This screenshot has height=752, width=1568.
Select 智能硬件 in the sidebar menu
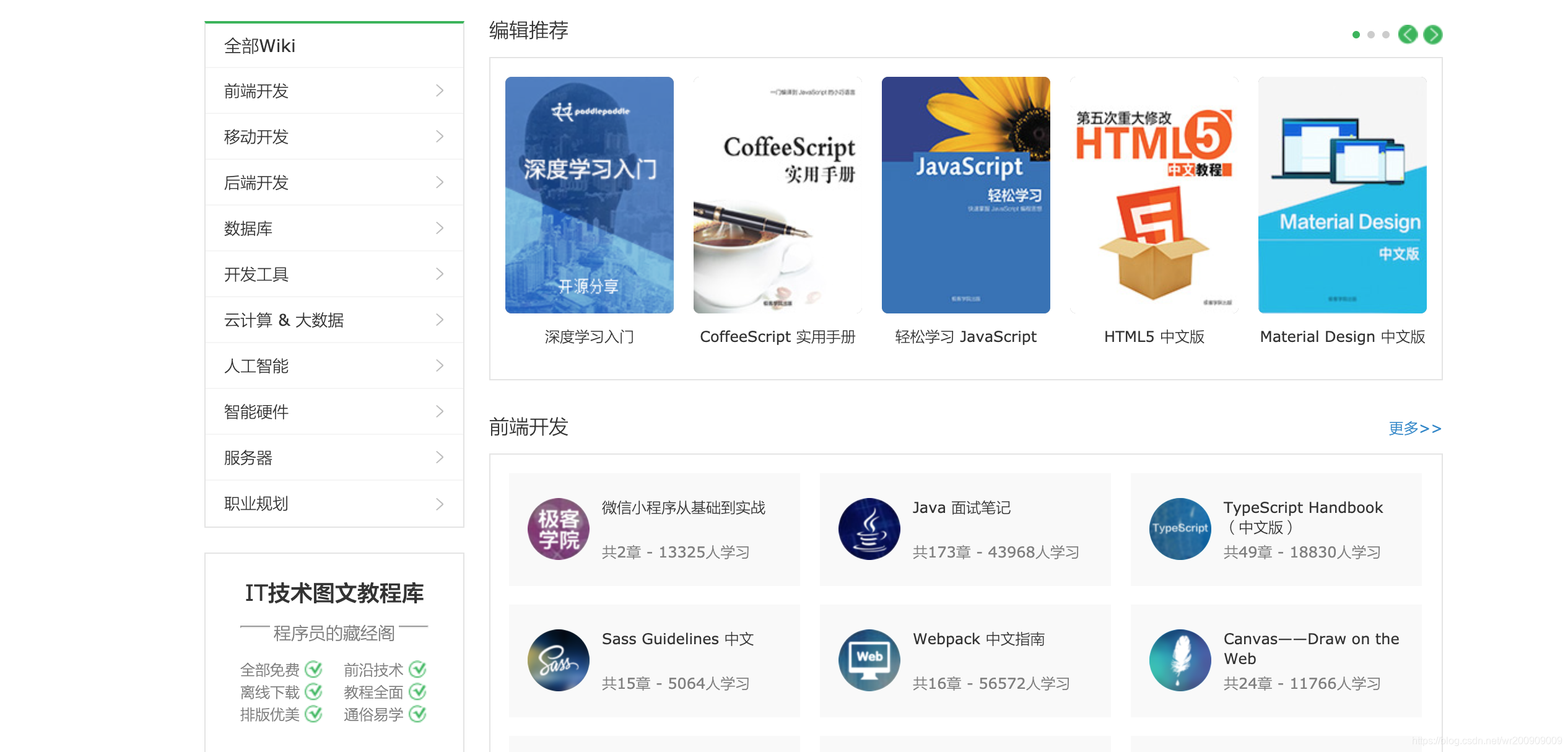pos(334,411)
